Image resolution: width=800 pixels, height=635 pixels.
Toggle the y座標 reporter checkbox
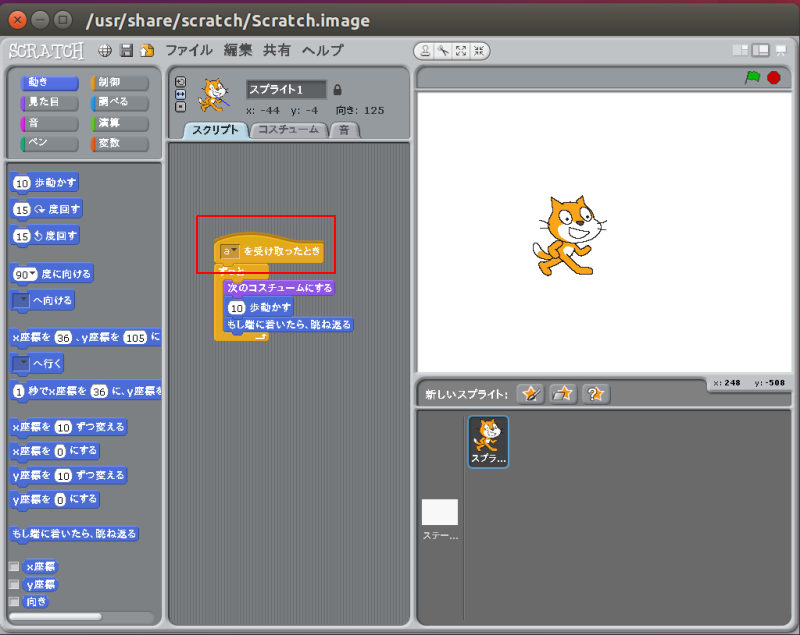tap(14, 584)
